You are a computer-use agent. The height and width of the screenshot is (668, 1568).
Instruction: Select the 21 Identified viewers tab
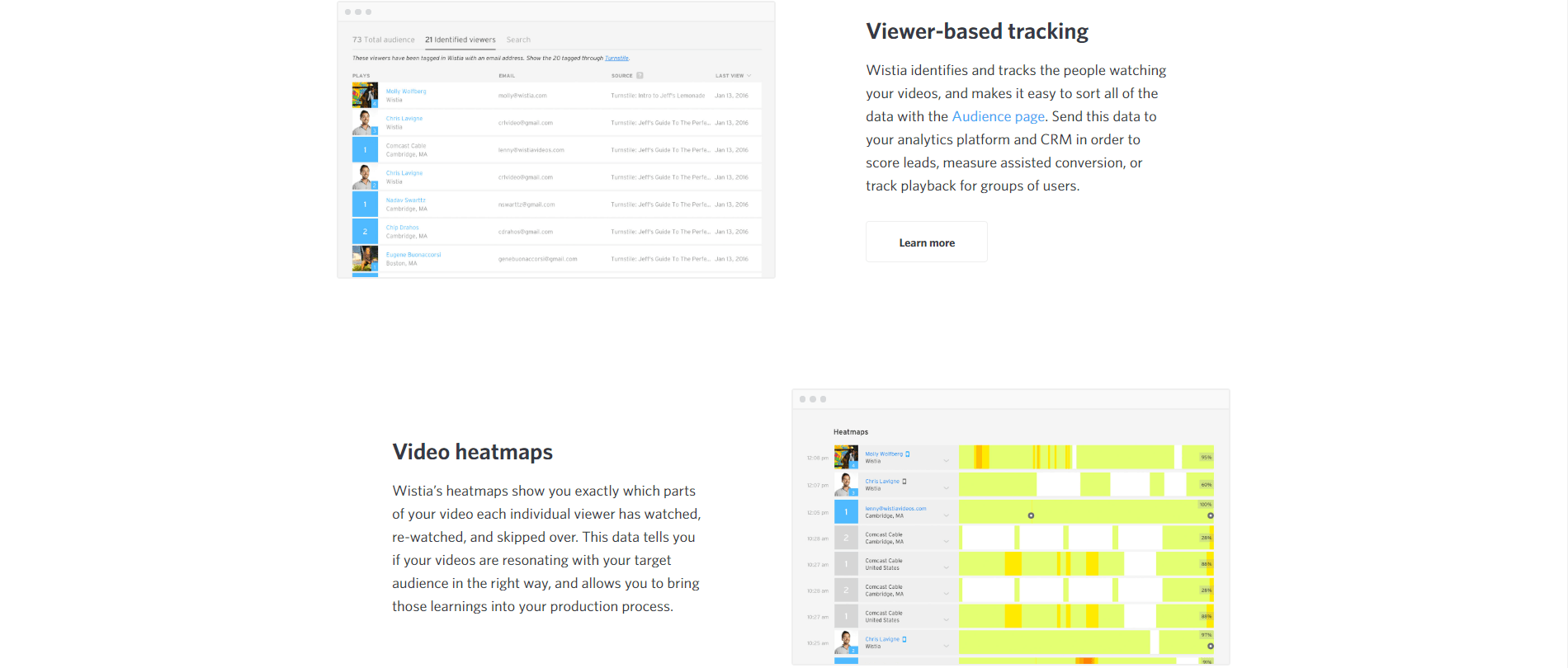tap(460, 40)
